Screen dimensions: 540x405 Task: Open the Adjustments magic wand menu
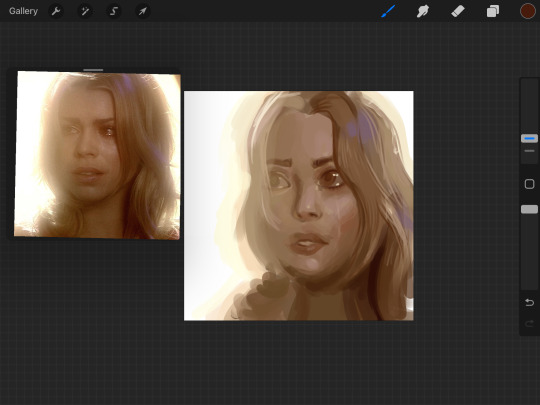pos(85,11)
